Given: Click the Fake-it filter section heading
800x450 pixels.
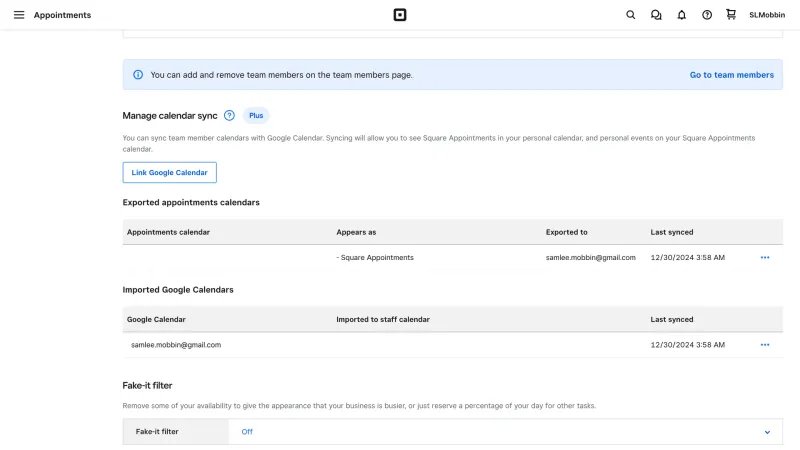Looking at the screenshot, I should 147,386.
